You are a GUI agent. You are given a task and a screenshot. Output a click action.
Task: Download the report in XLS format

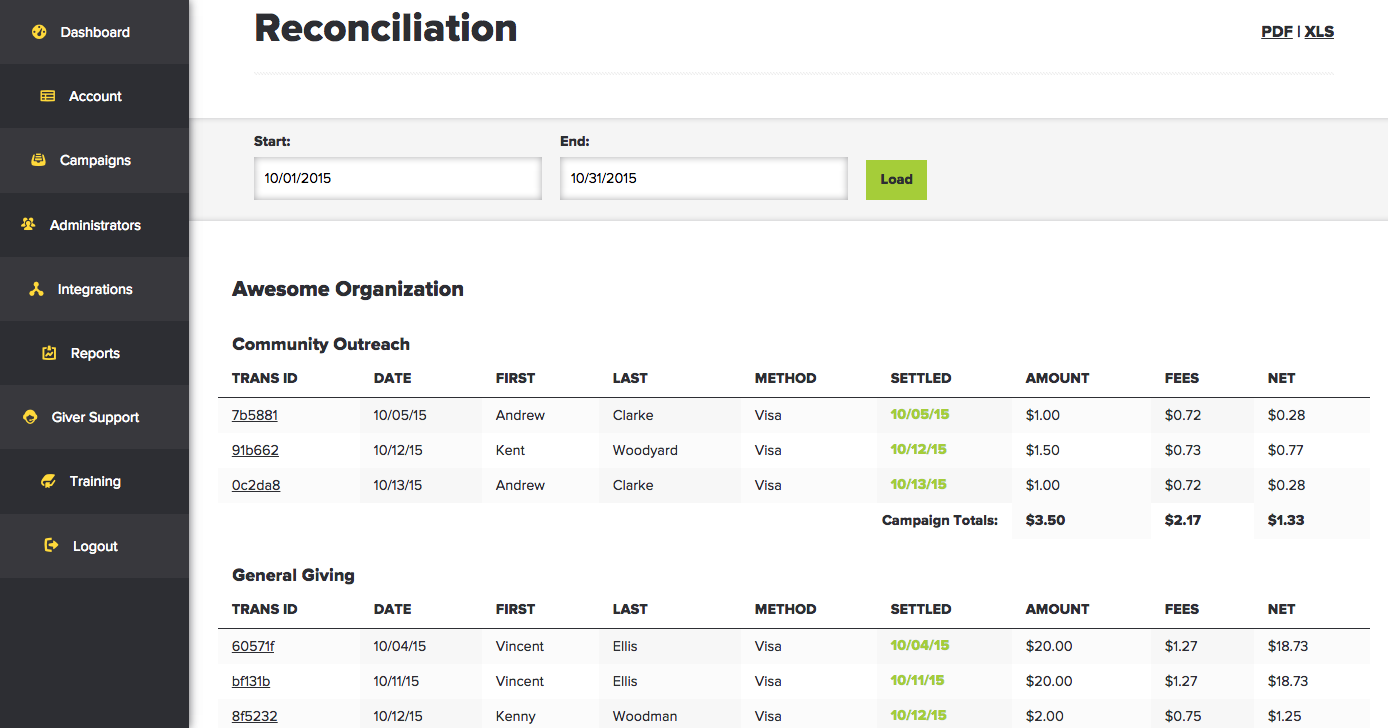pos(1319,31)
